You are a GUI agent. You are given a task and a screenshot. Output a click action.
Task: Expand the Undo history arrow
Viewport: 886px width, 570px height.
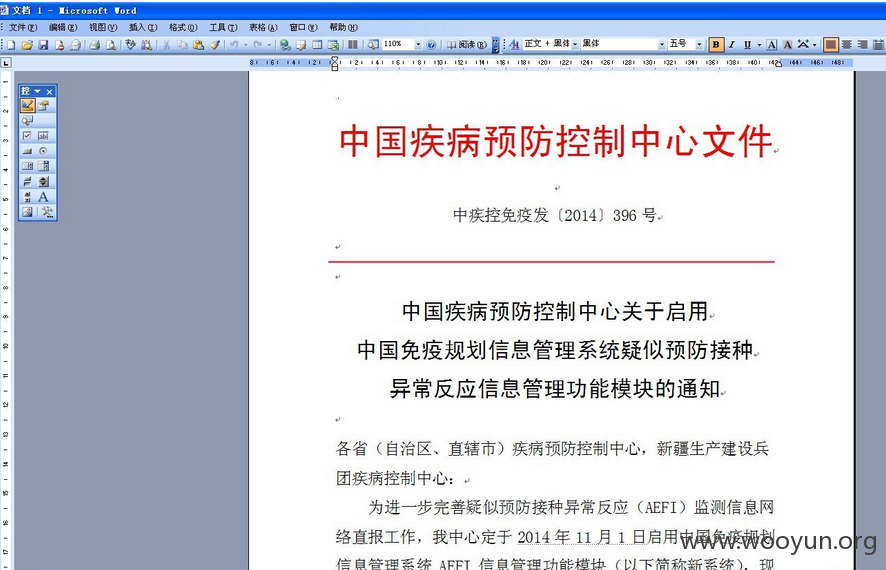click(x=245, y=45)
